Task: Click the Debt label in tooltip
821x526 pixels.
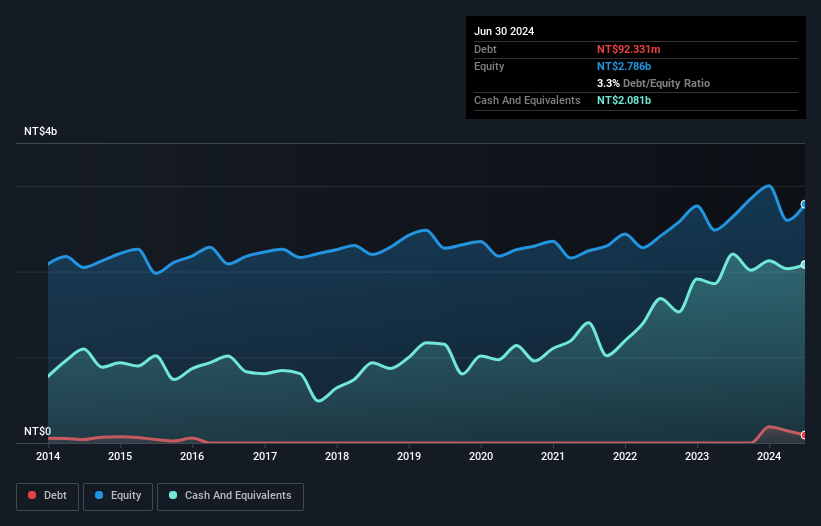Action: tap(485, 49)
